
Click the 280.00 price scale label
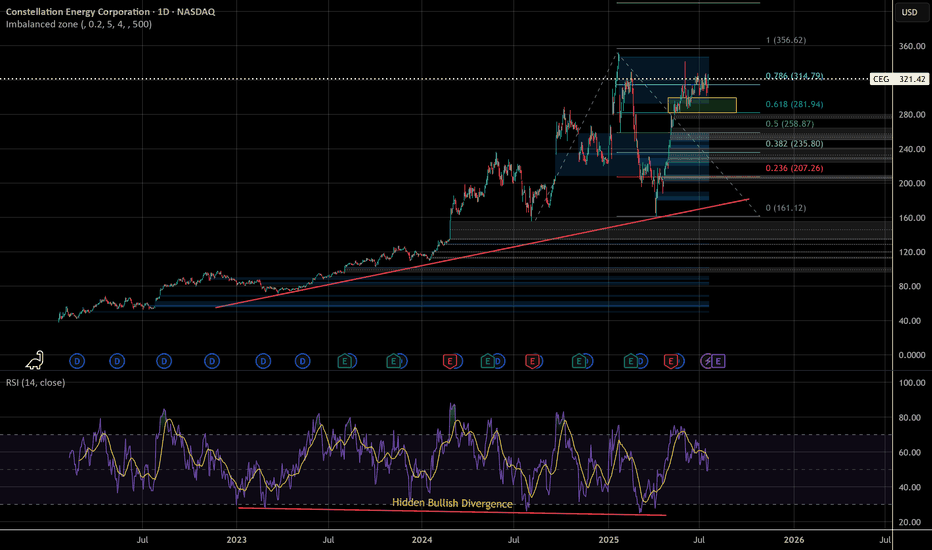(912, 115)
